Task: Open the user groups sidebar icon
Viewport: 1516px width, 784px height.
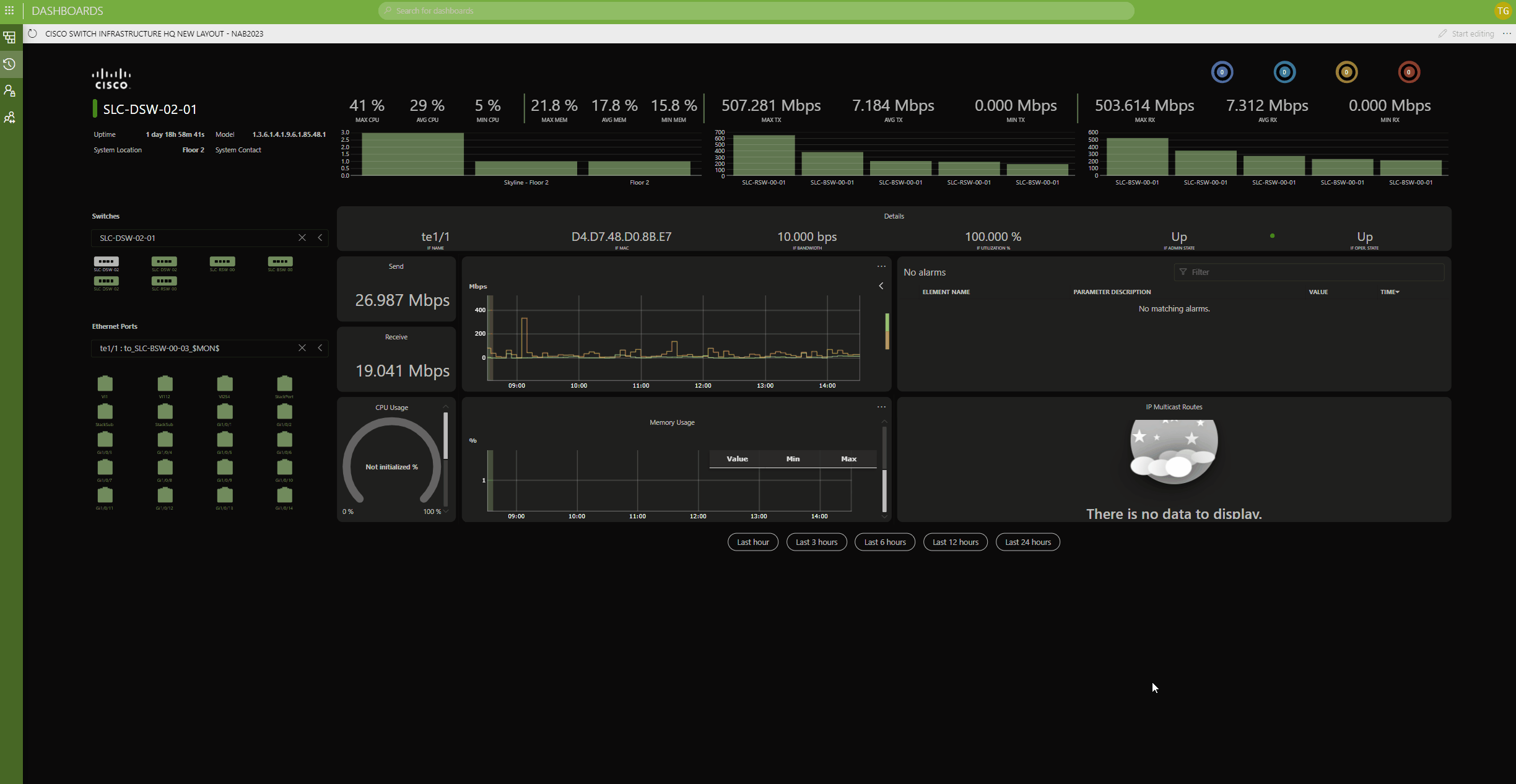Action: click(9, 118)
